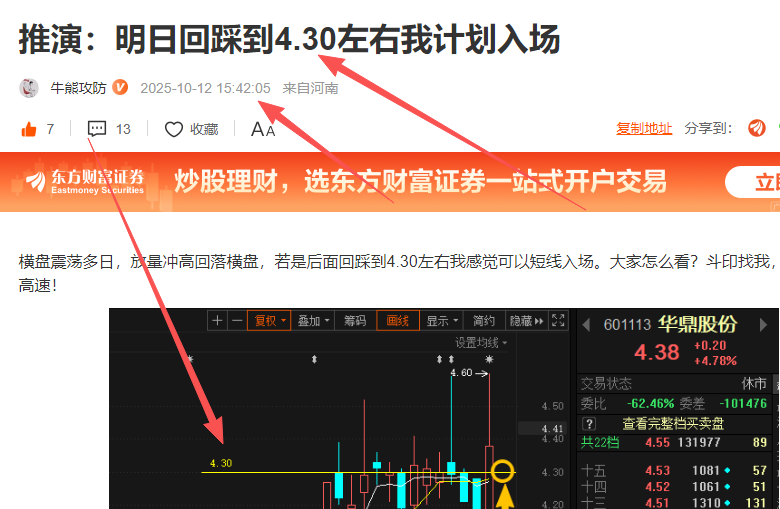Open 复权 dropdown in chart toolbar
The width and height of the screenshot is (780, 509).
[x=269, y=321]
